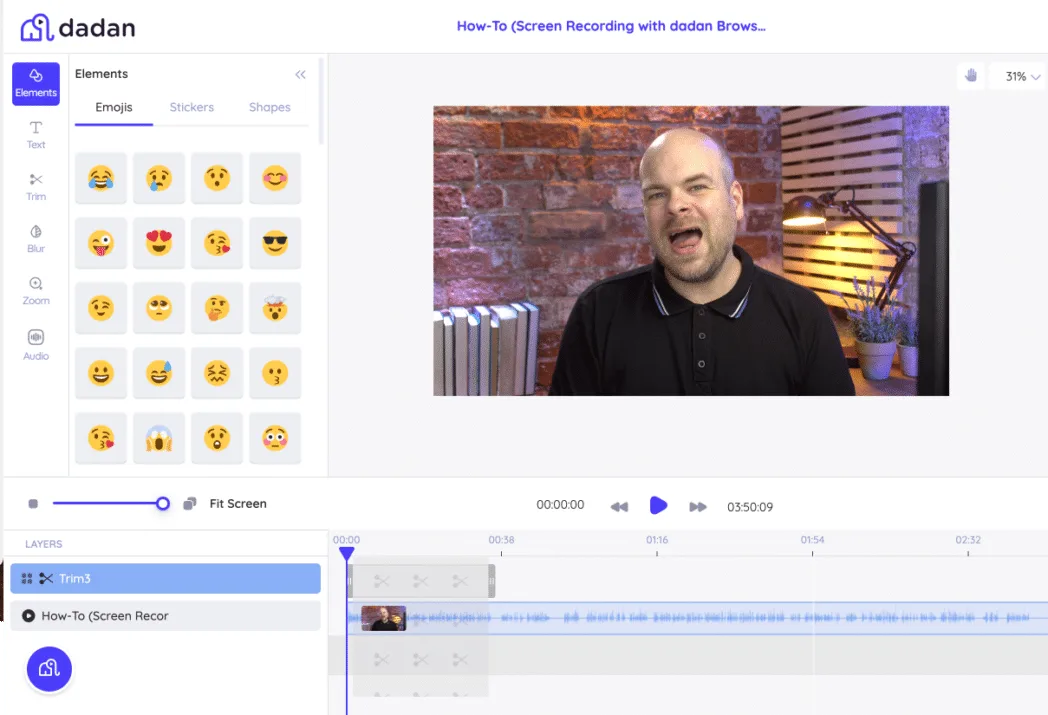Select the heart-eyes emoji
This screenshot has height=715, width=1048.
[x=158, y=242]
